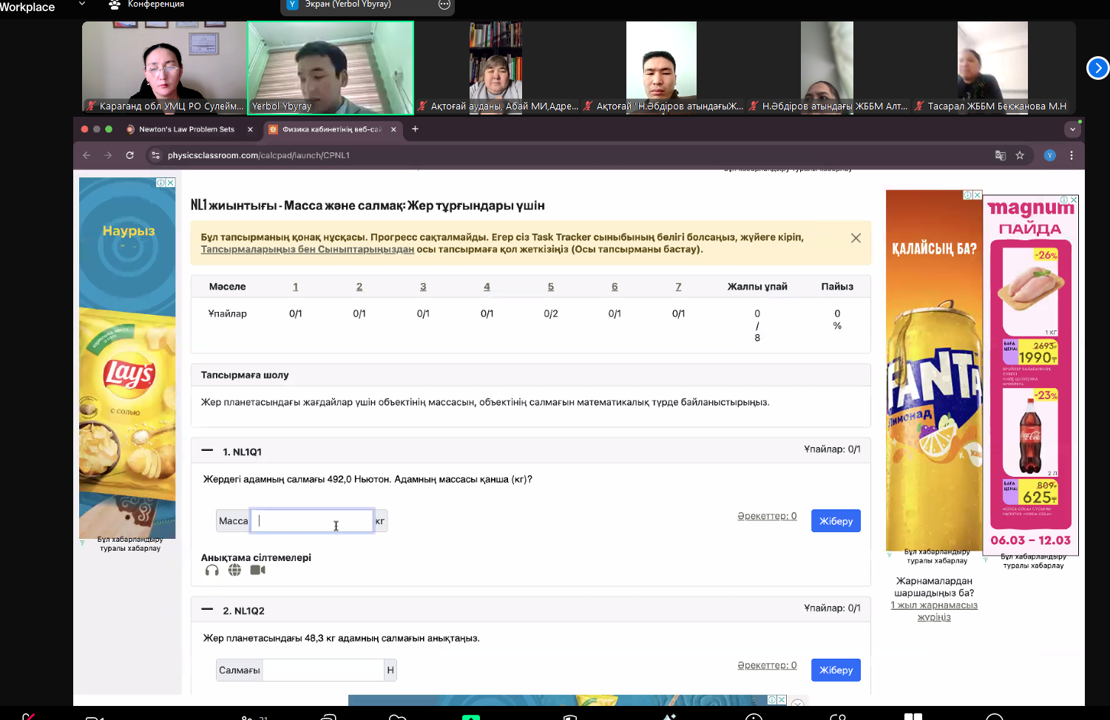
Task: Click the next participants arrow in video strip
Action: coord(1097,68)
